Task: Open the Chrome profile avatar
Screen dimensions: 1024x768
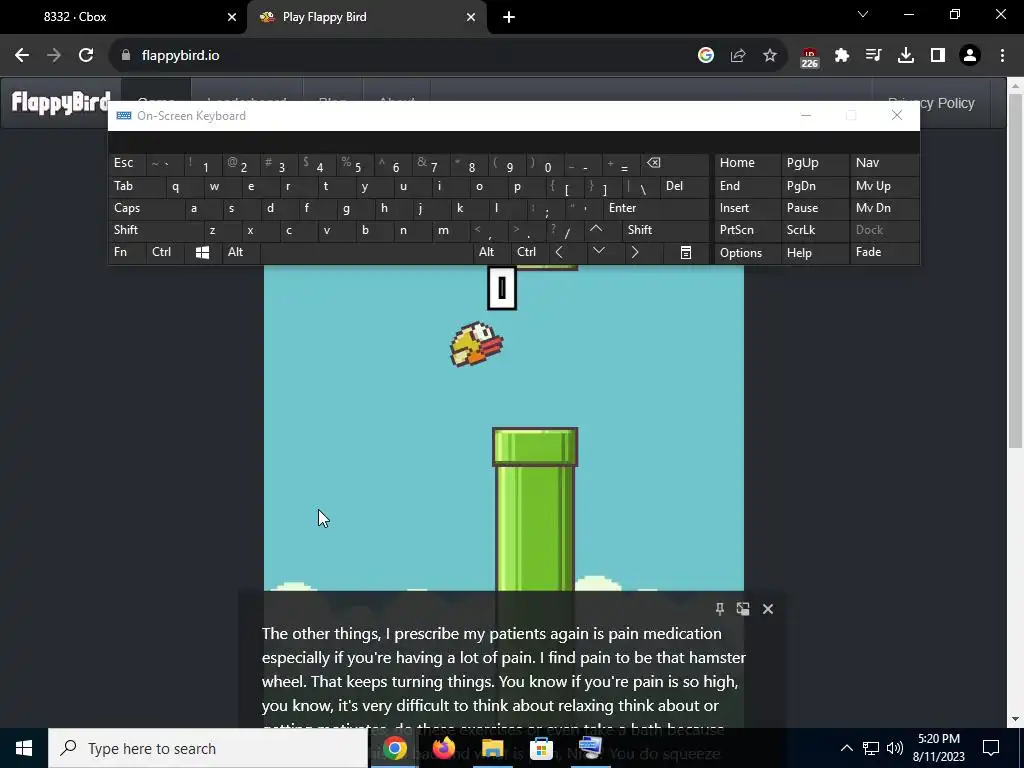Action: (x=970, y=56)
